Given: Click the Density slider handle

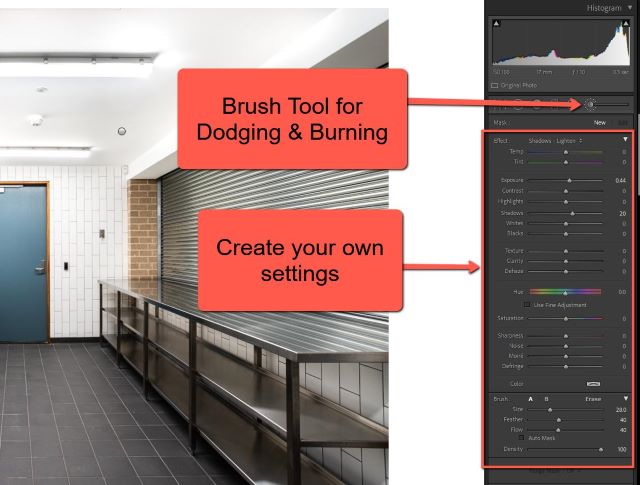Looking at the screenshot, I should (x=600, y=450).
